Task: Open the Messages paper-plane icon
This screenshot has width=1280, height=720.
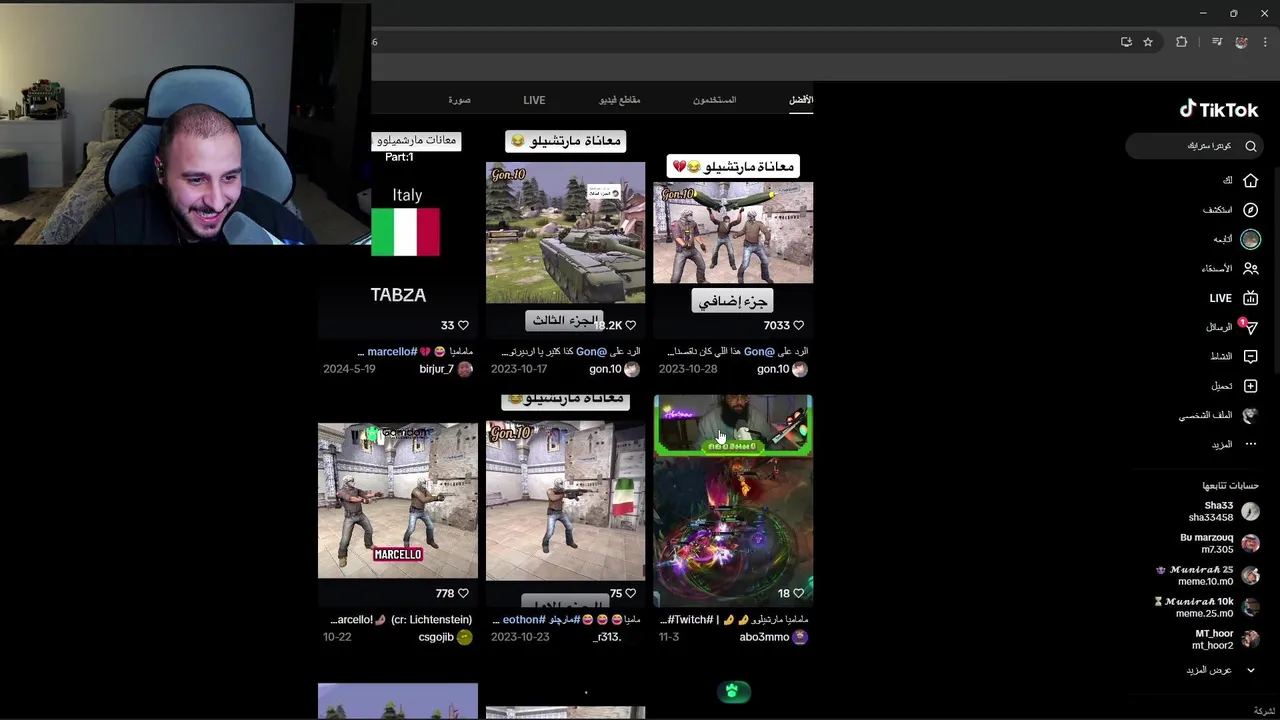Action: pyautogui.click(x=1249, y=327)
